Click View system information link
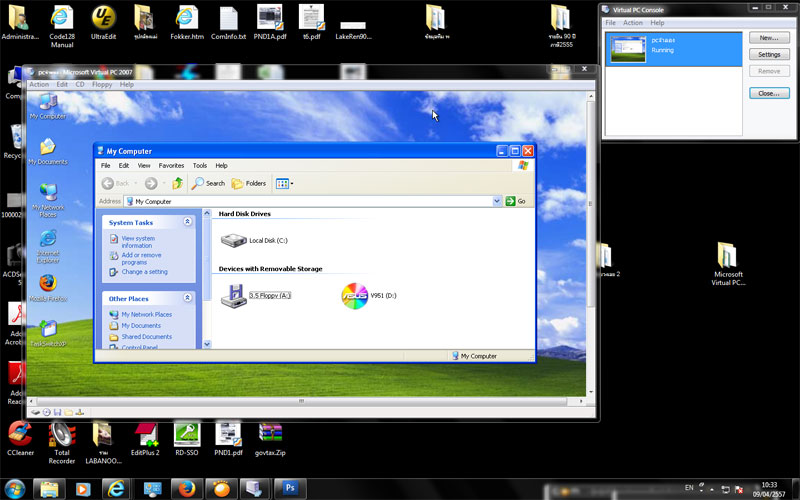800x500 pixels. point(138,242)
